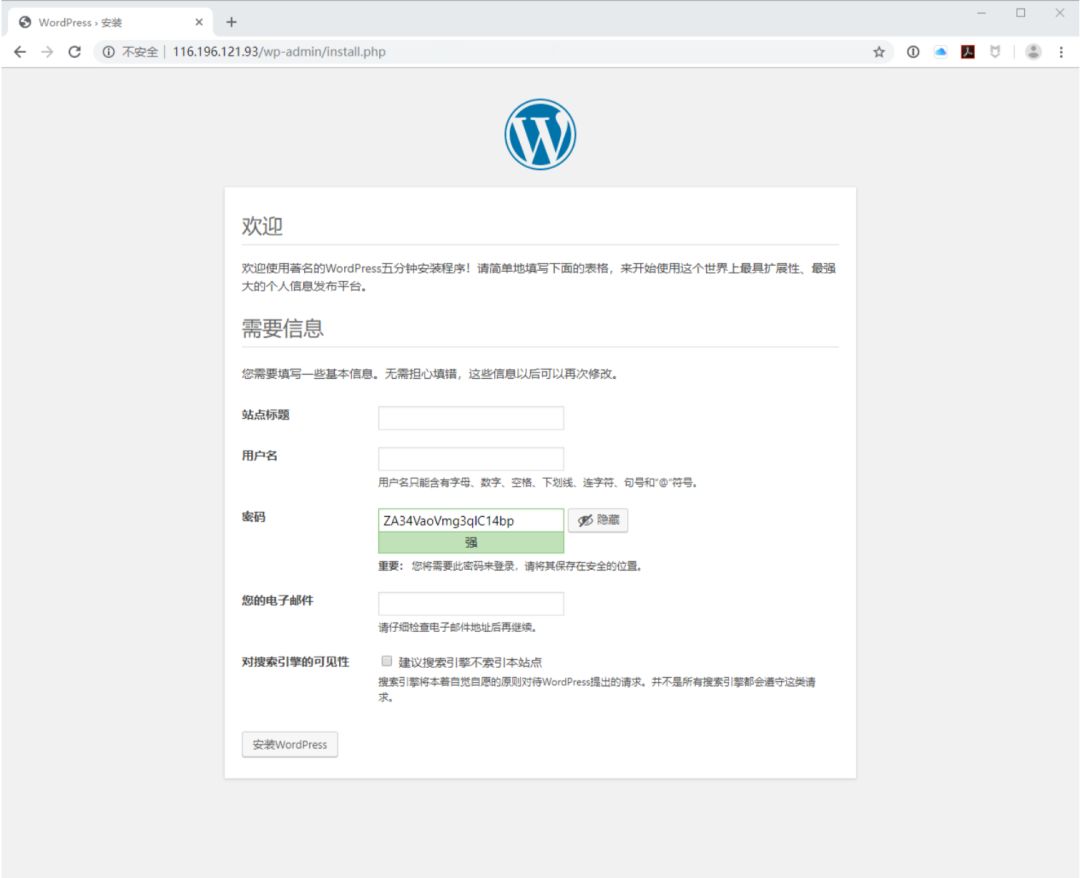Viewport: 1080px width, 878px height.
Task: Click the 站点标题 input field
Action: (x=471, y=418)
